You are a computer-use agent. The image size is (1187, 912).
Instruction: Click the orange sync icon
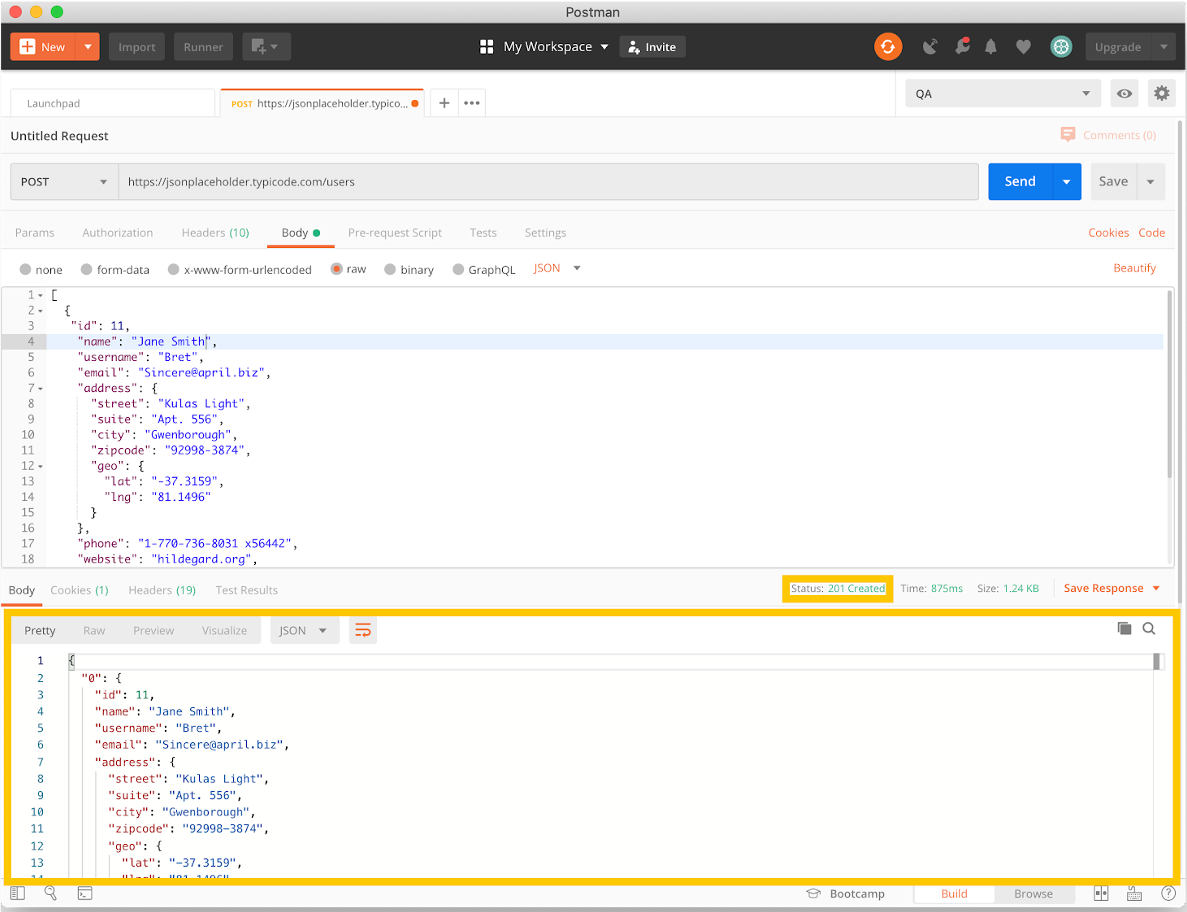coord(887,46)
